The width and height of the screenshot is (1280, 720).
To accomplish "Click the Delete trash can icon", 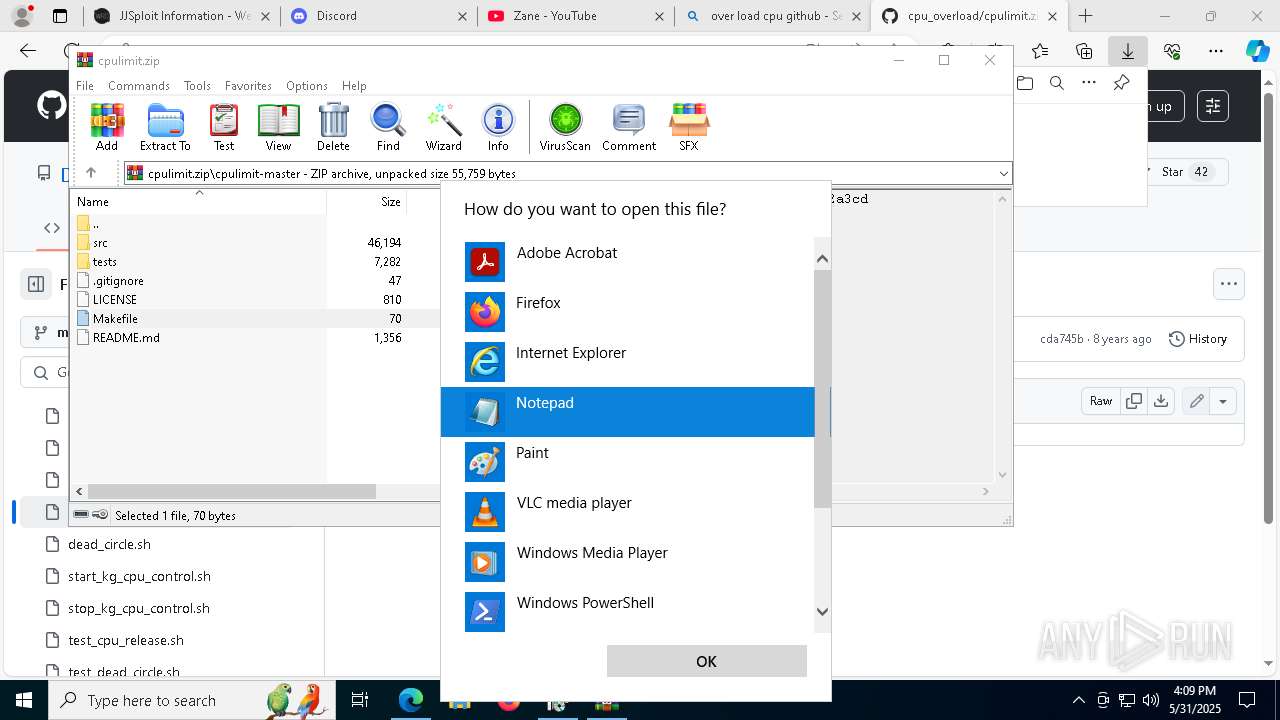I will (x=333, y=127).
